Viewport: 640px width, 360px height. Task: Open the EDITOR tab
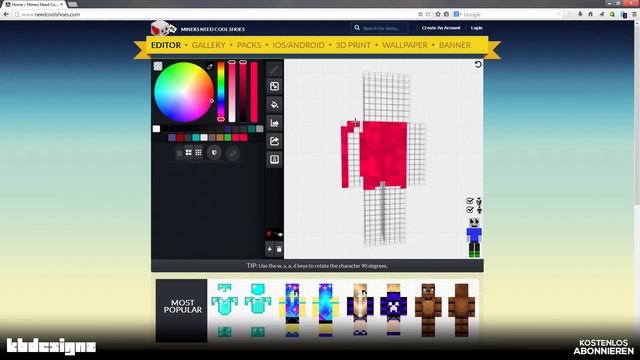[166, 45]
